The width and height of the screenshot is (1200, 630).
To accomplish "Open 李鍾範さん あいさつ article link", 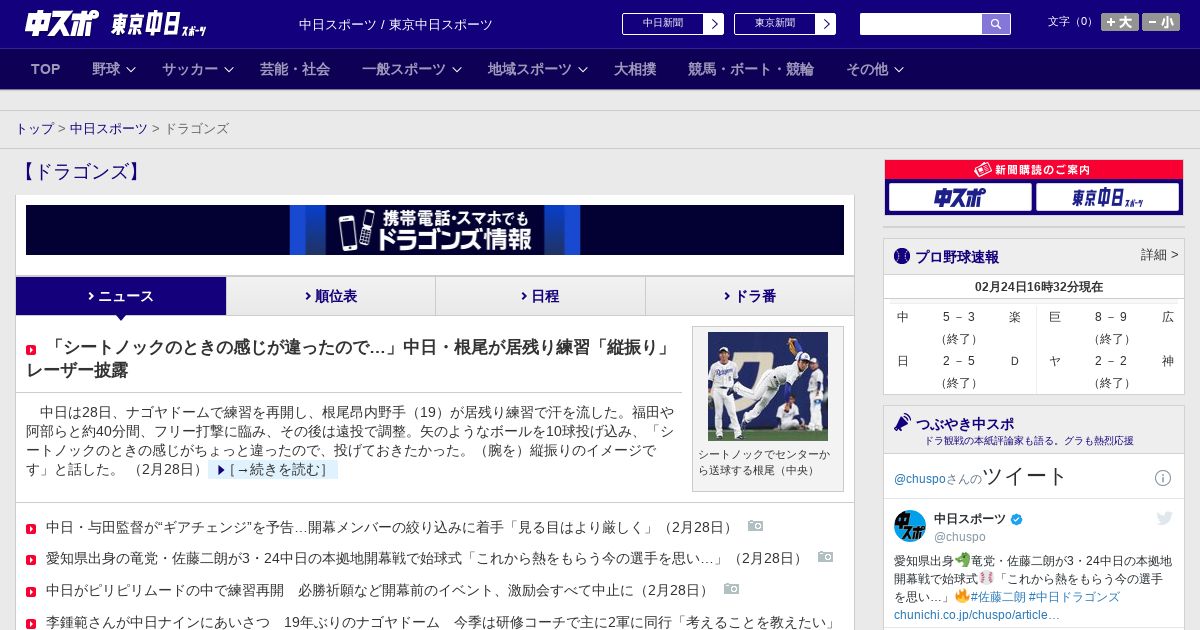I will (441, 622).
